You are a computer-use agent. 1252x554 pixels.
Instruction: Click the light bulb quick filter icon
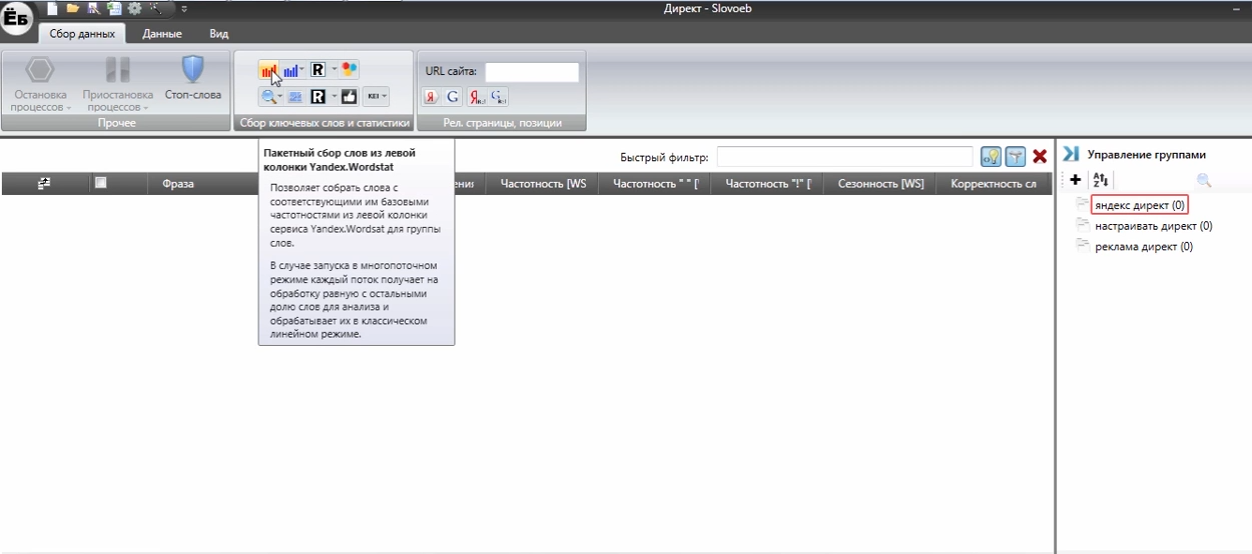pos(991,156)
